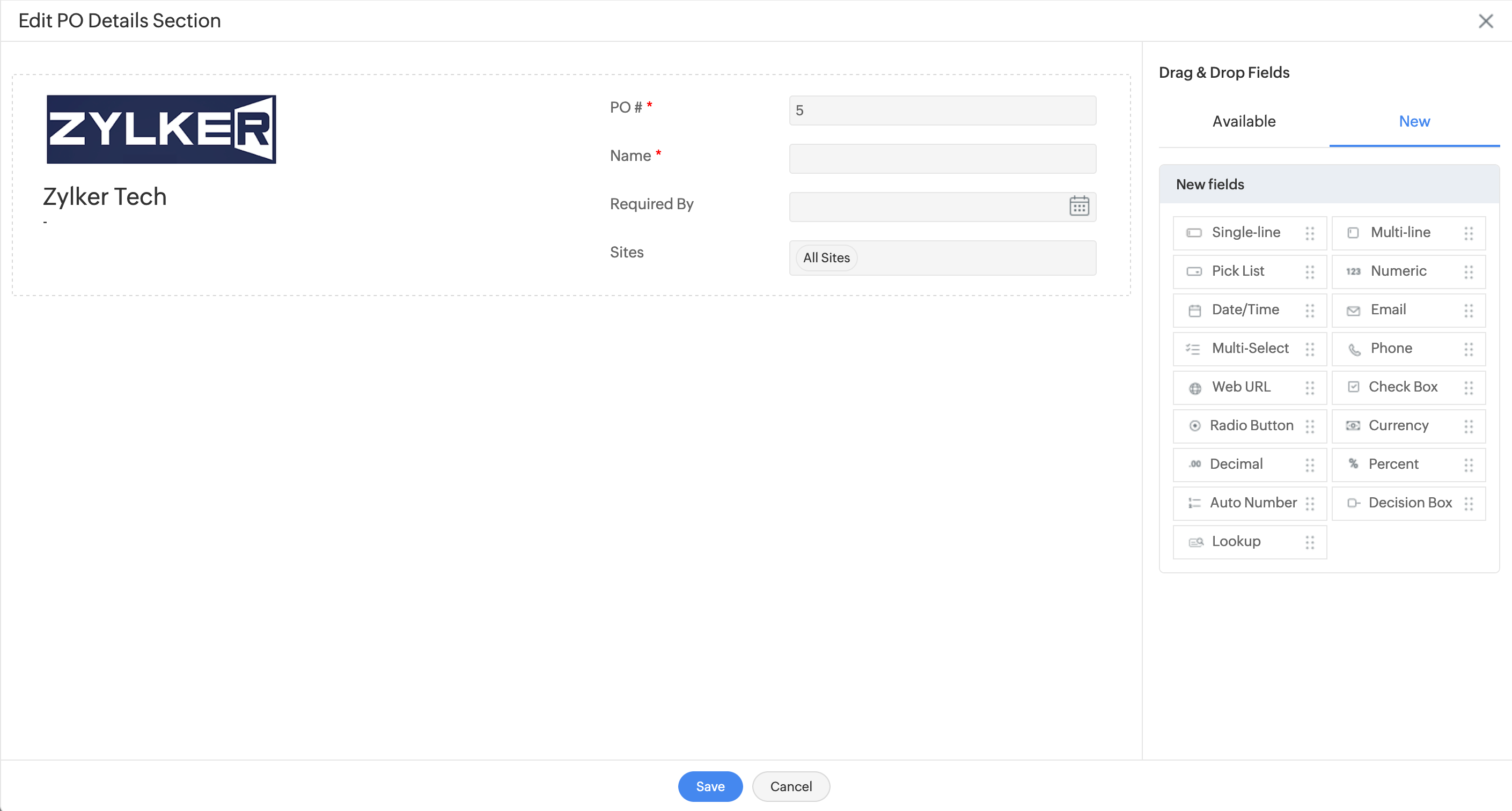Grab the Decimal drag handle
The width and height of the screenshot is (1512, 811).
pos(1310,466)
